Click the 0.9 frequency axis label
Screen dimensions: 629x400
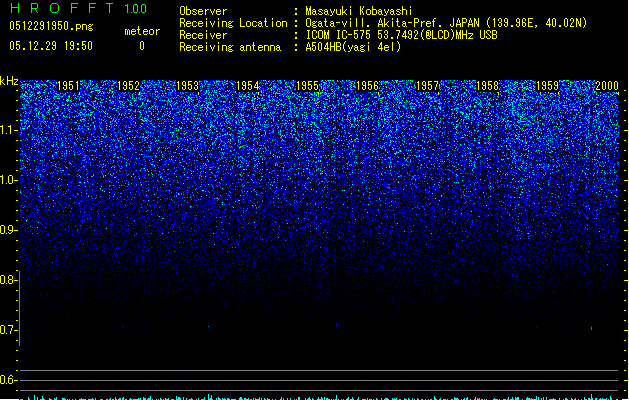[8, 230]
